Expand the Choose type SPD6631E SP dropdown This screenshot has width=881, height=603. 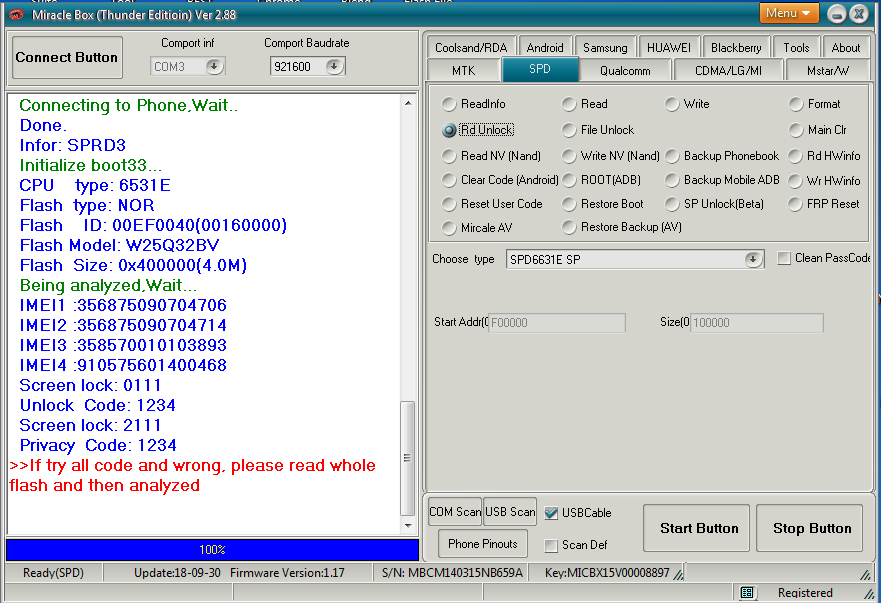click(752, 259)
